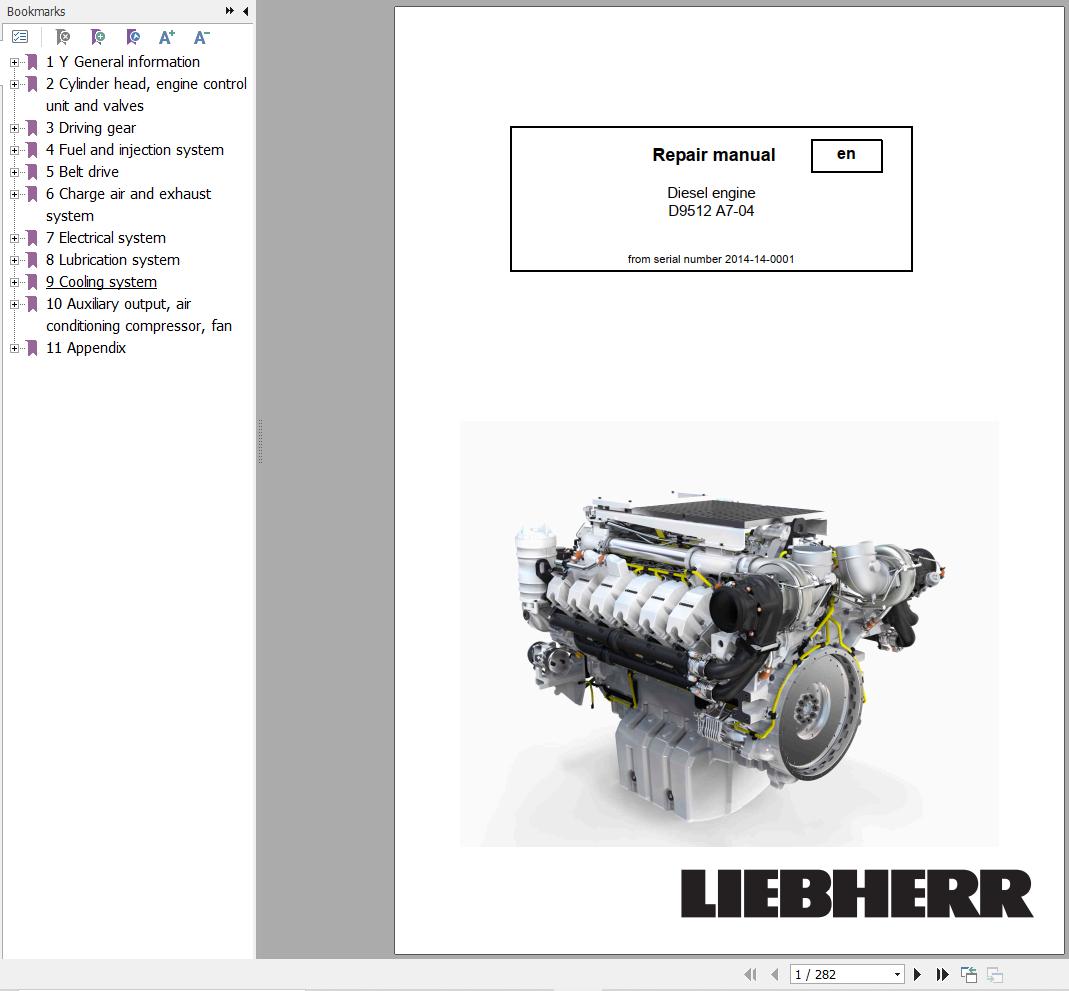Click the grayed next view icon
Screen dimensions: 1069x991
[x=995, y=975]
